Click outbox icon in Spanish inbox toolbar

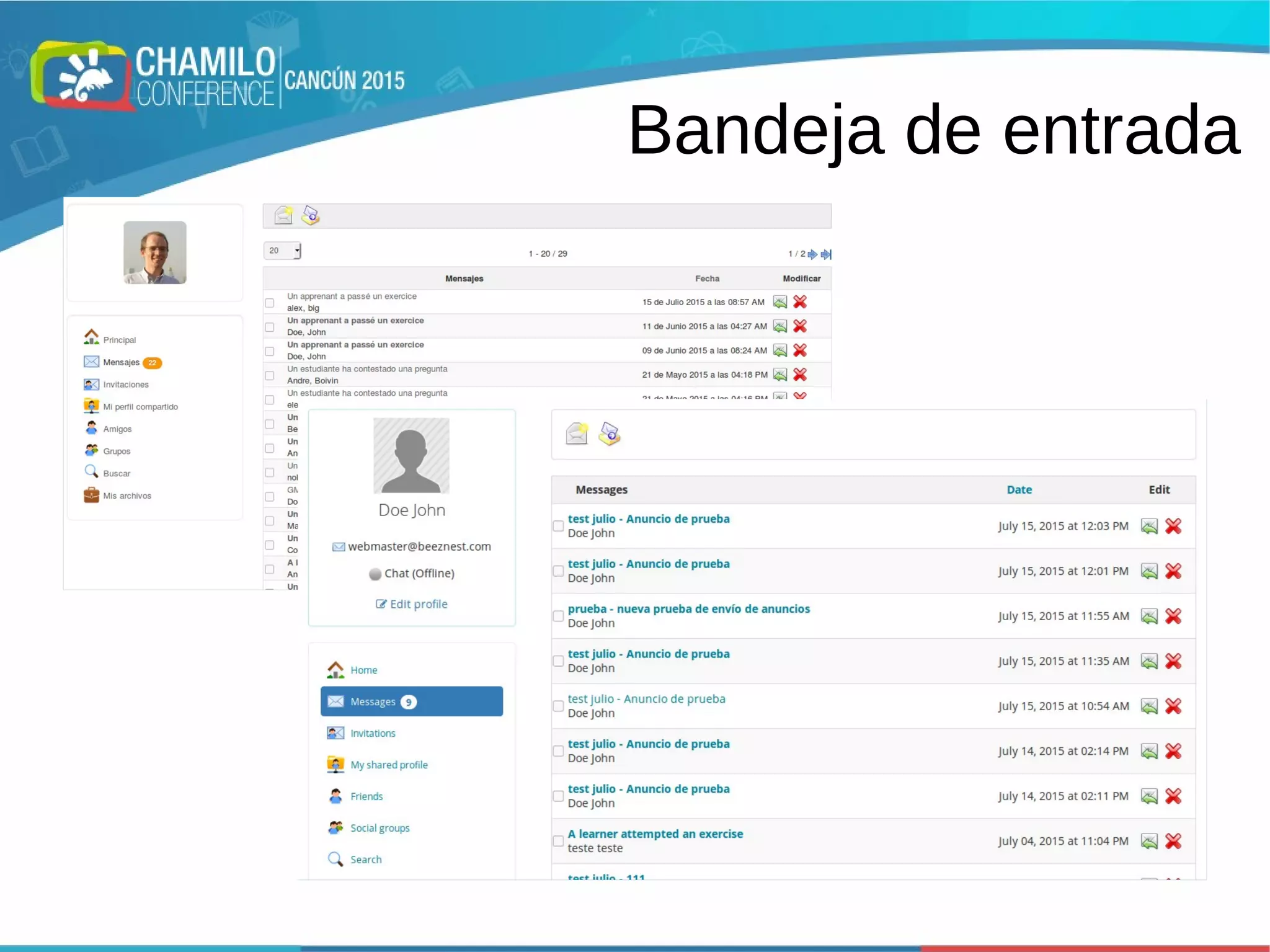coord(310,215)
